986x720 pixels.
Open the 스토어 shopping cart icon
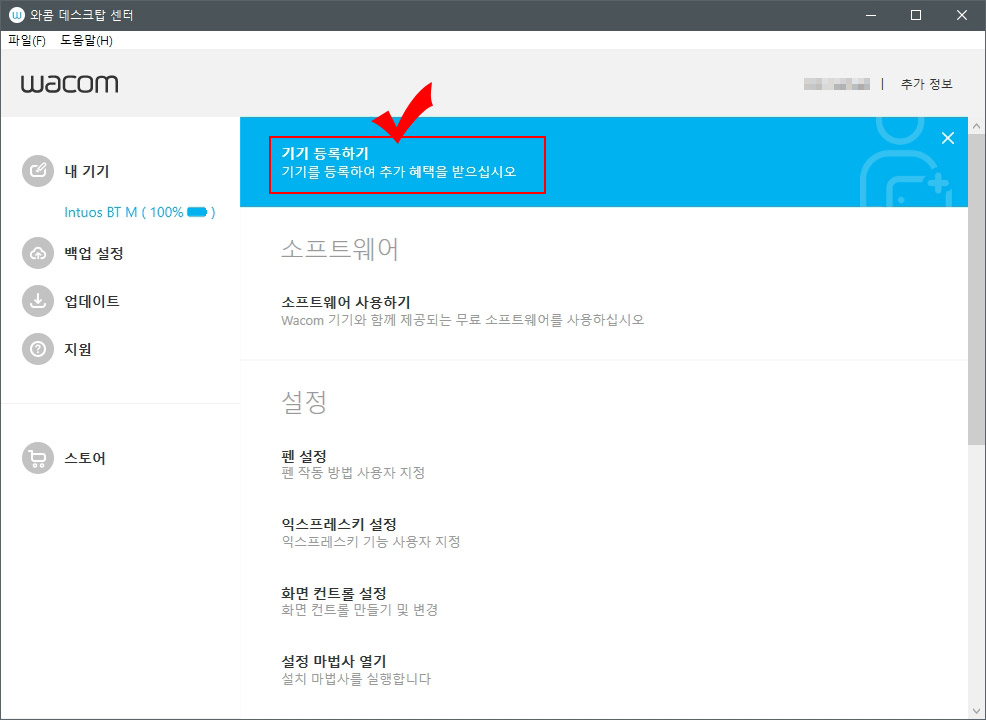click(37, 458)
